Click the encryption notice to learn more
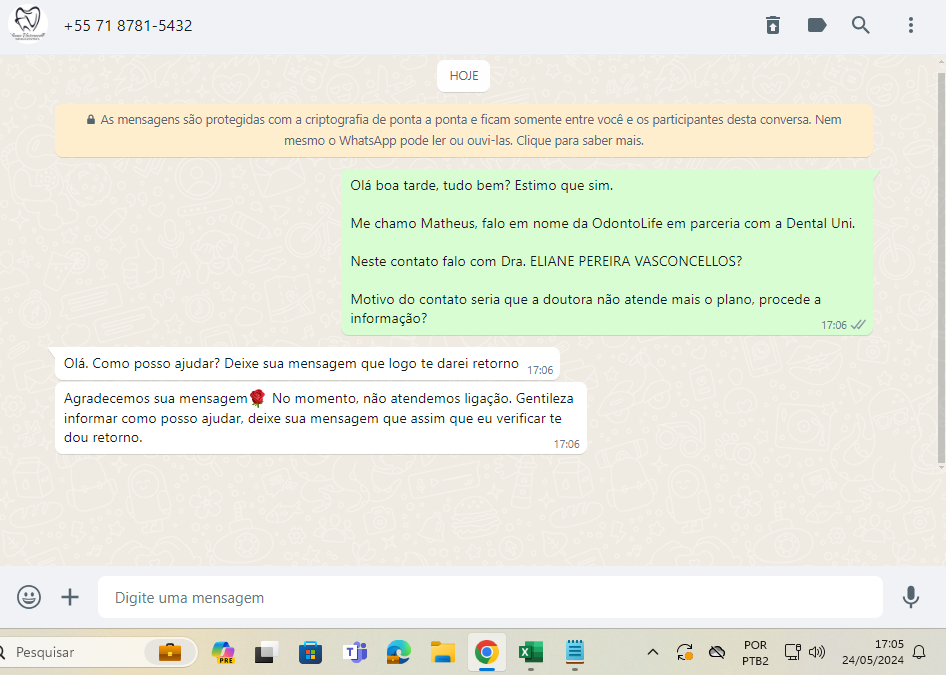This screenshot has width=946, height=675. tap(464, 130)
